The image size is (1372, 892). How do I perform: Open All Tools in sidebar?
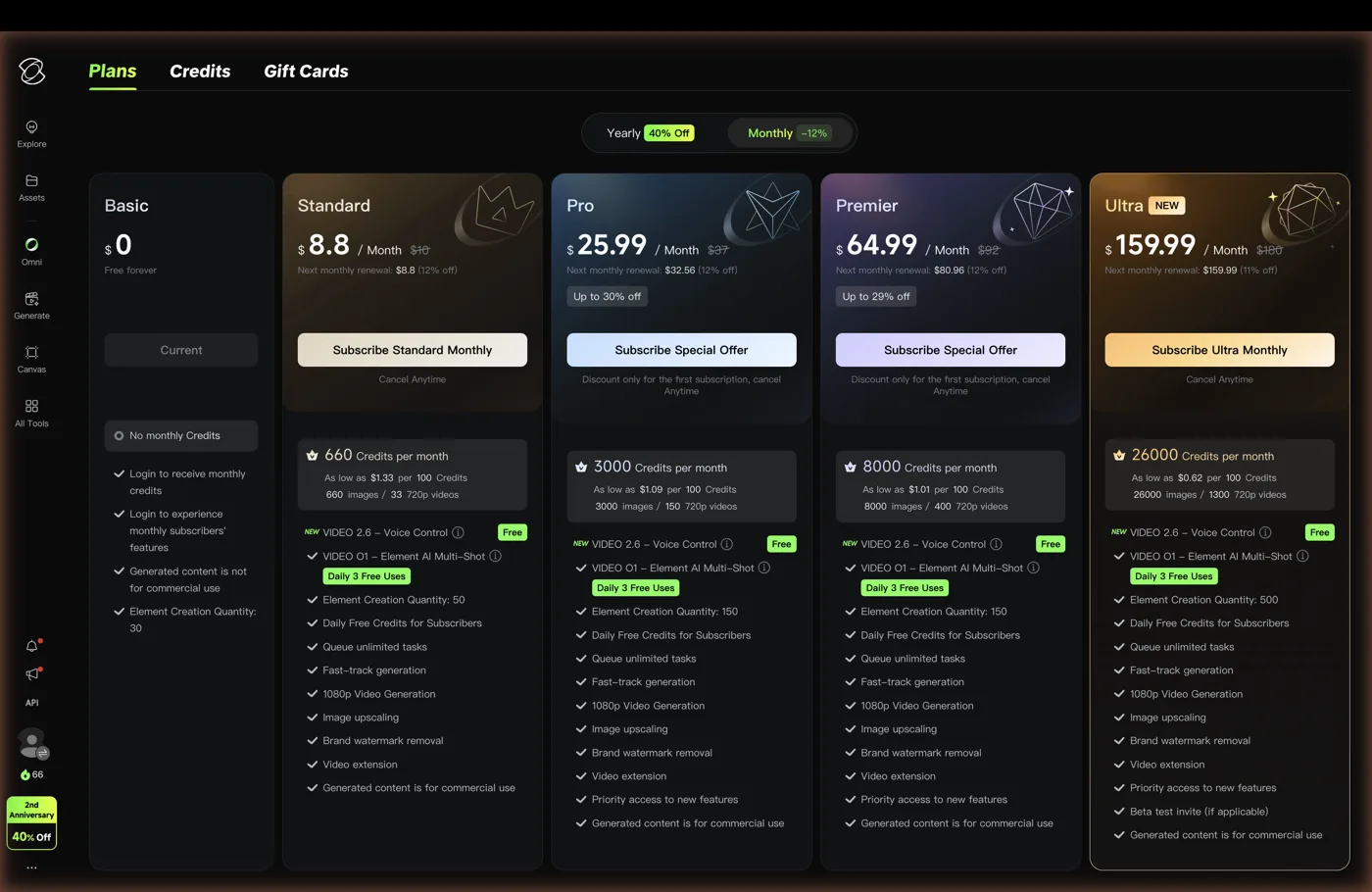(x=31, y=413)
